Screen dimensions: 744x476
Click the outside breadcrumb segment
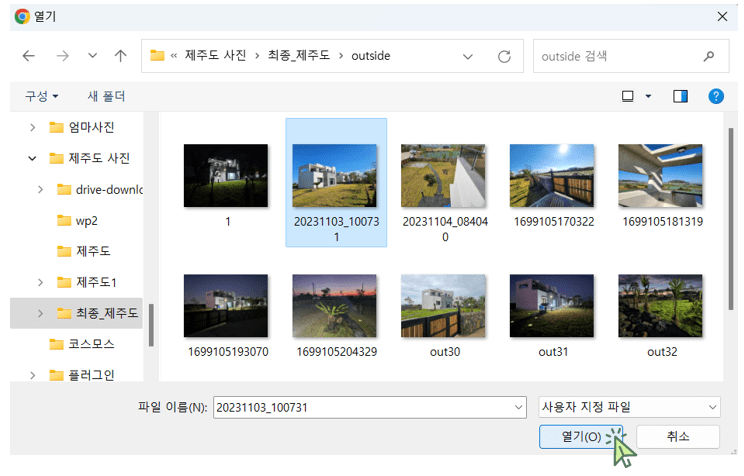(x=371, y=56)
